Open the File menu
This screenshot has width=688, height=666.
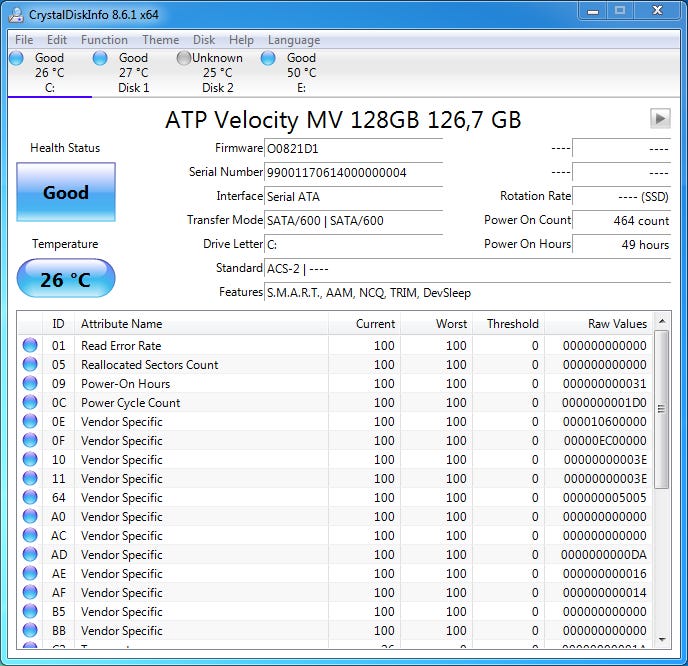(24, 40)
